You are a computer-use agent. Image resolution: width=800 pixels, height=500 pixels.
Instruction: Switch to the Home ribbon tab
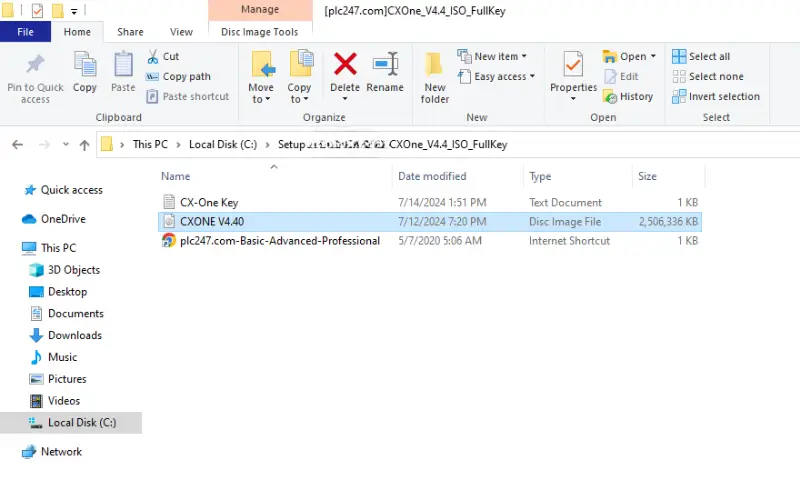pos(77,32)
